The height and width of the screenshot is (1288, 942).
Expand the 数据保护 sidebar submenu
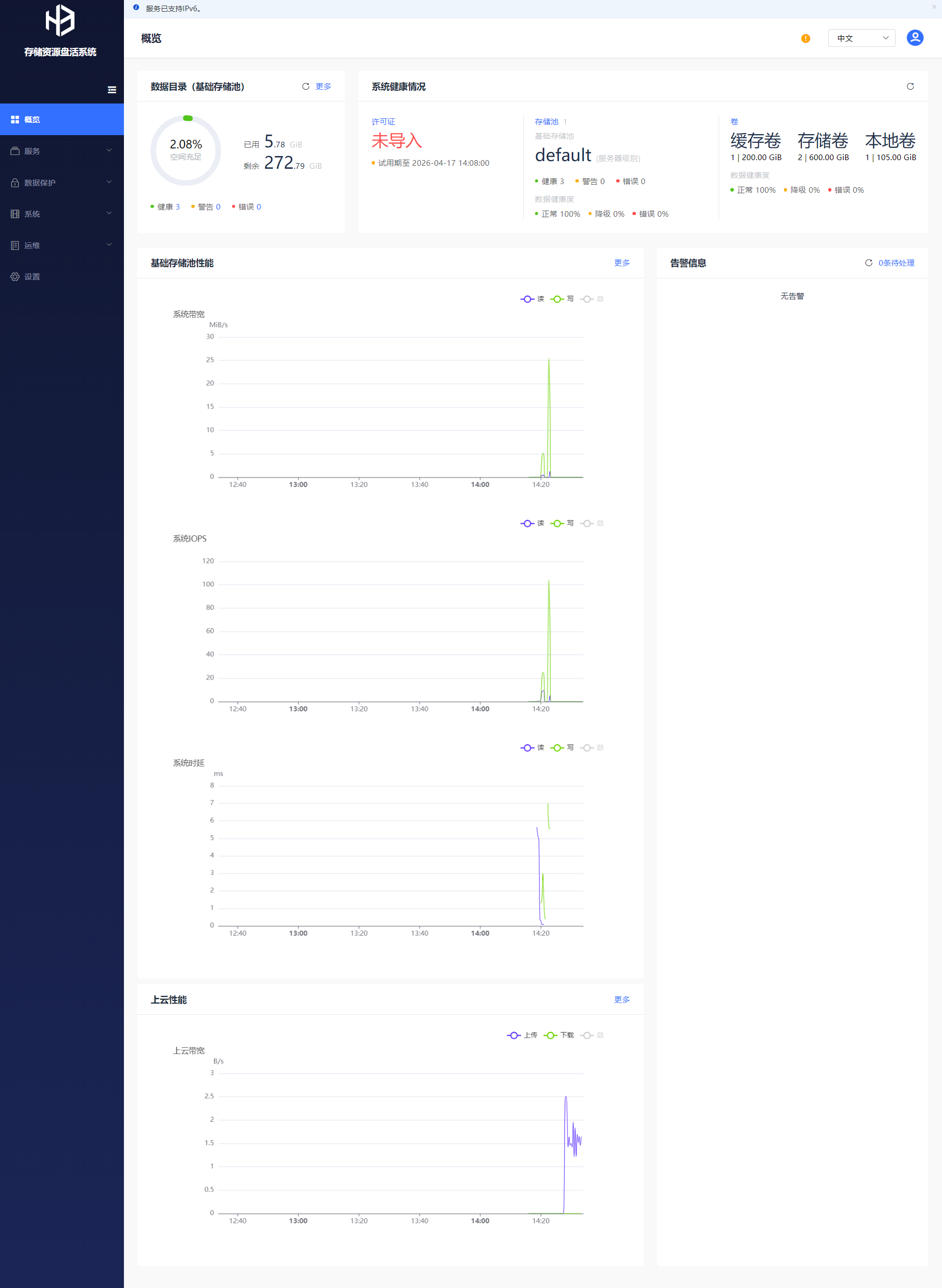(62, 183)
